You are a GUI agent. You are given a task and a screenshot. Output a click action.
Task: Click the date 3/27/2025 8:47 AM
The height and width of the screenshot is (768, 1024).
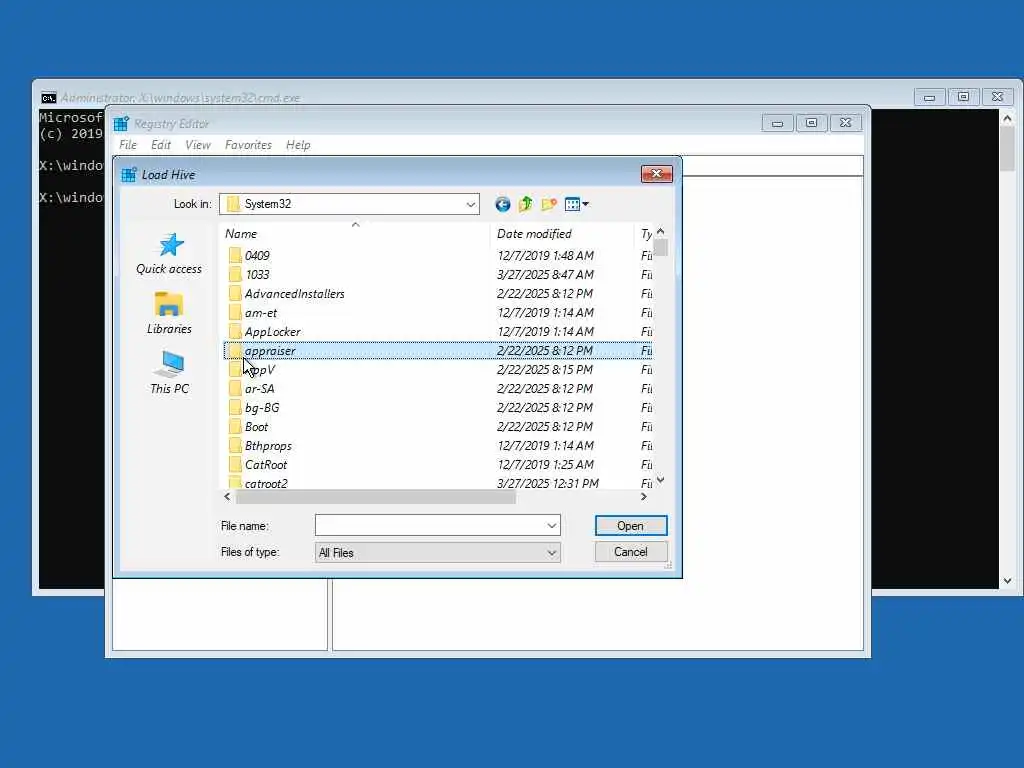click(545, 274)
